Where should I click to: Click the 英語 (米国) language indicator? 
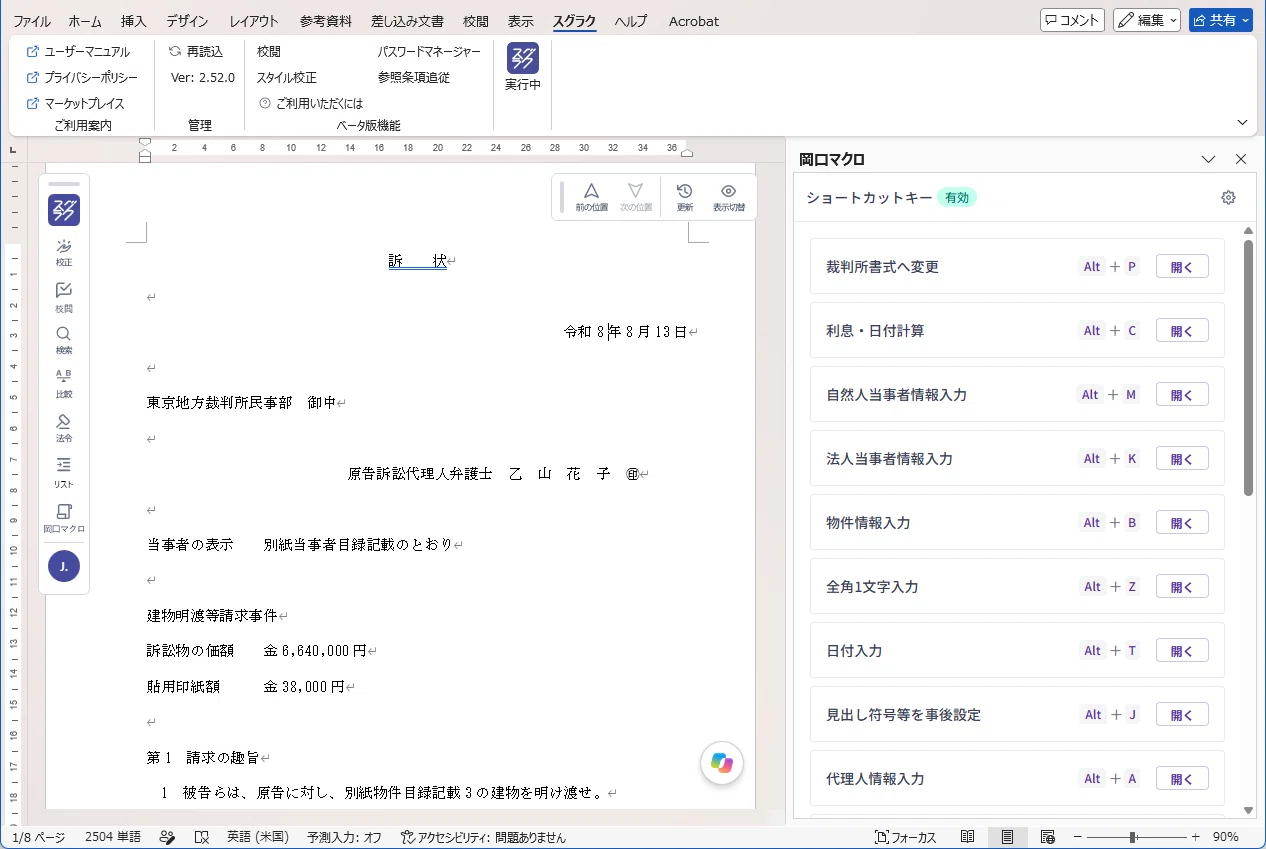[257, 837]
